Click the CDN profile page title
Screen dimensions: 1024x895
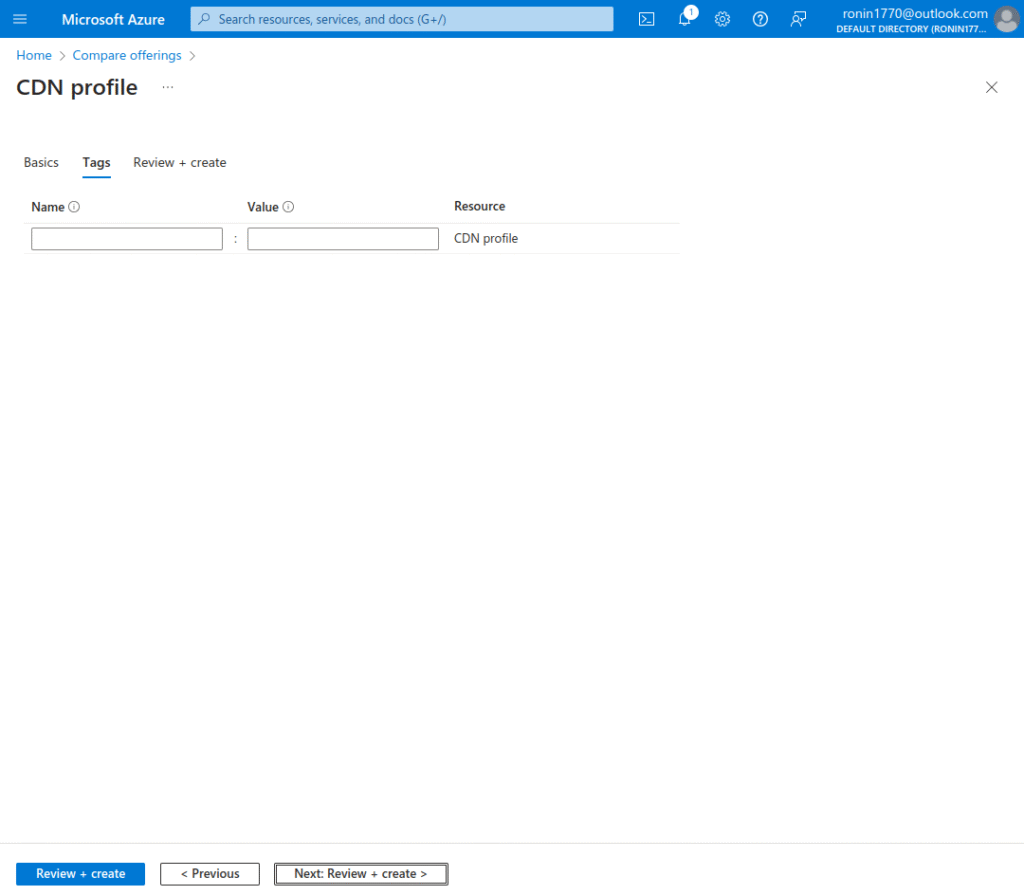point(77,87)
